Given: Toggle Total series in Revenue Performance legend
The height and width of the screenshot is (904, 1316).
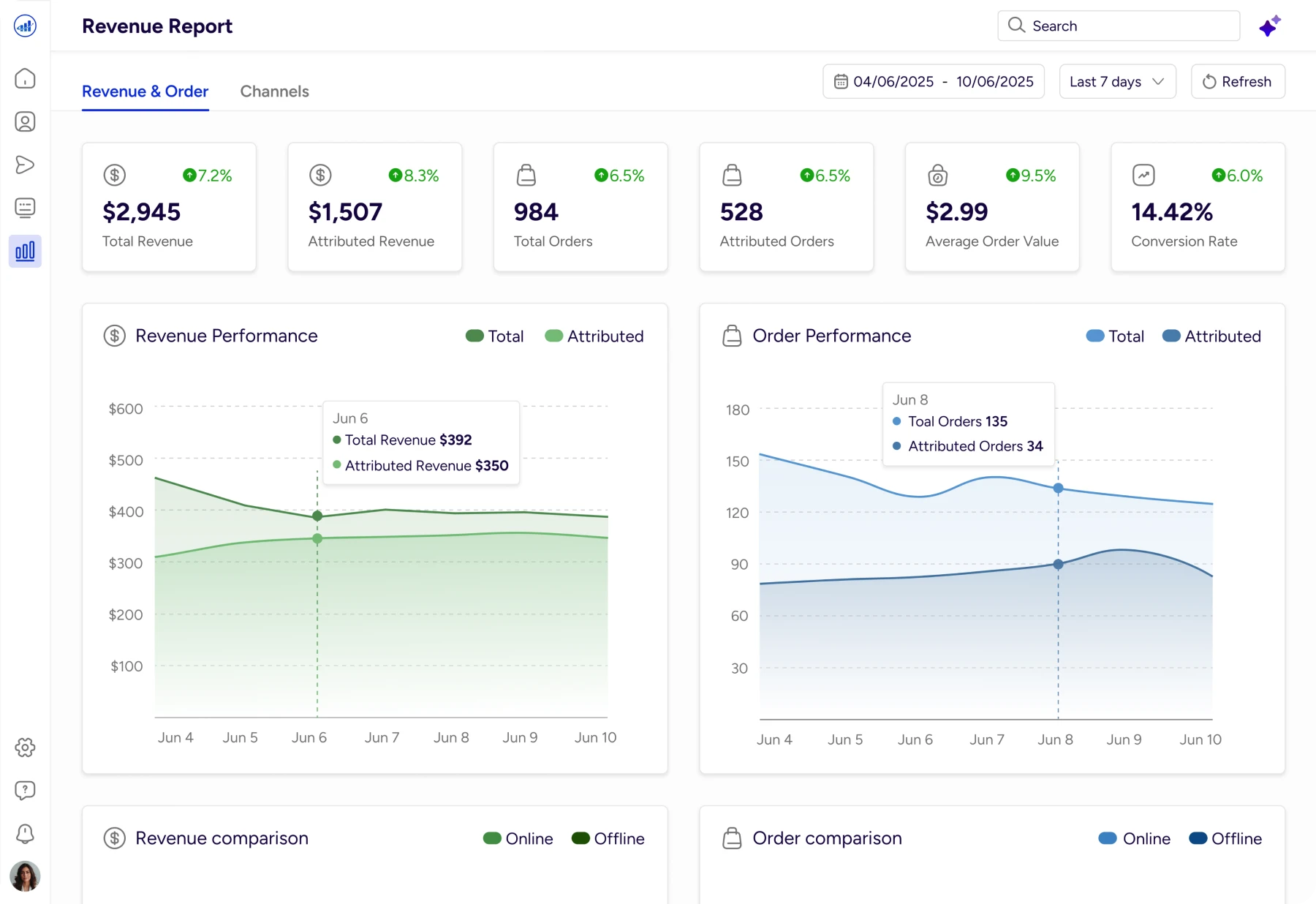Looking at the screenshot, I should coord(495,336).
